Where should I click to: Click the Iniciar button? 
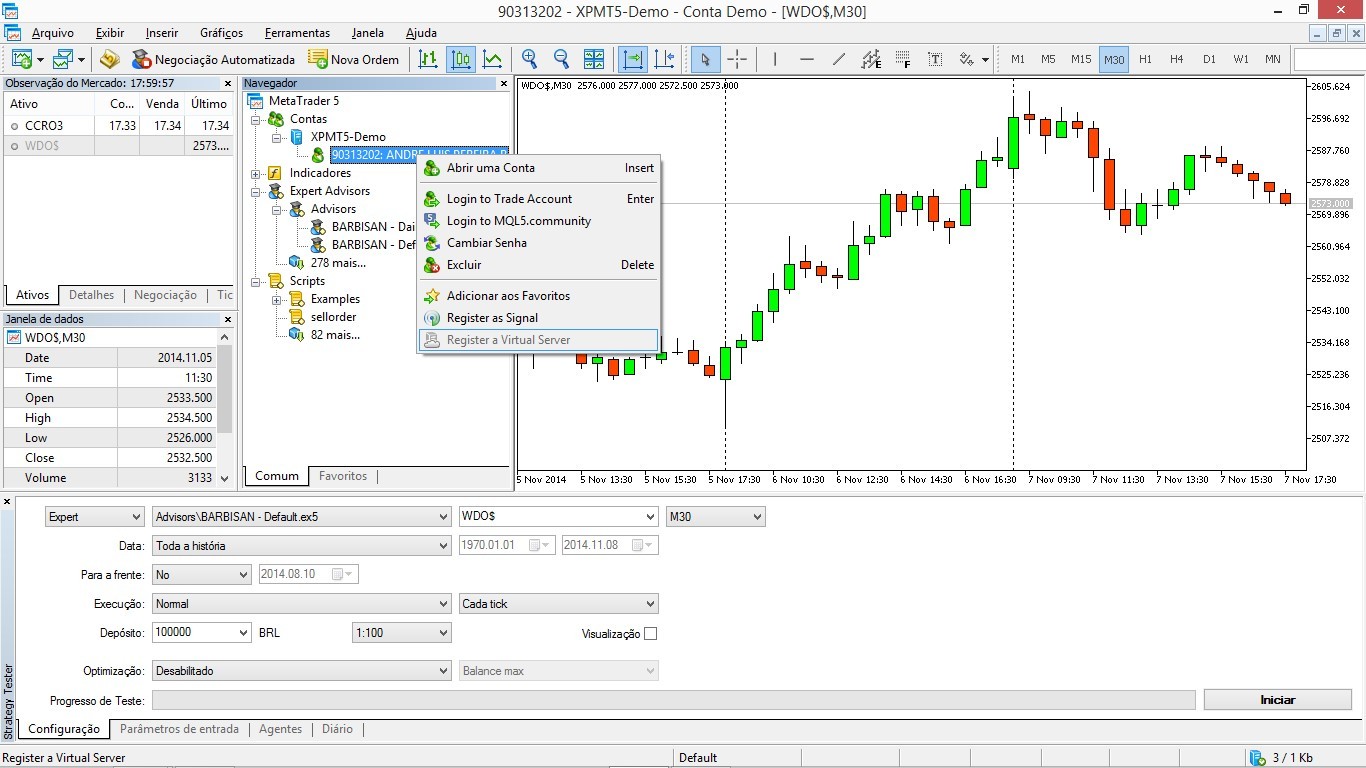click(x=1278, y=700)
